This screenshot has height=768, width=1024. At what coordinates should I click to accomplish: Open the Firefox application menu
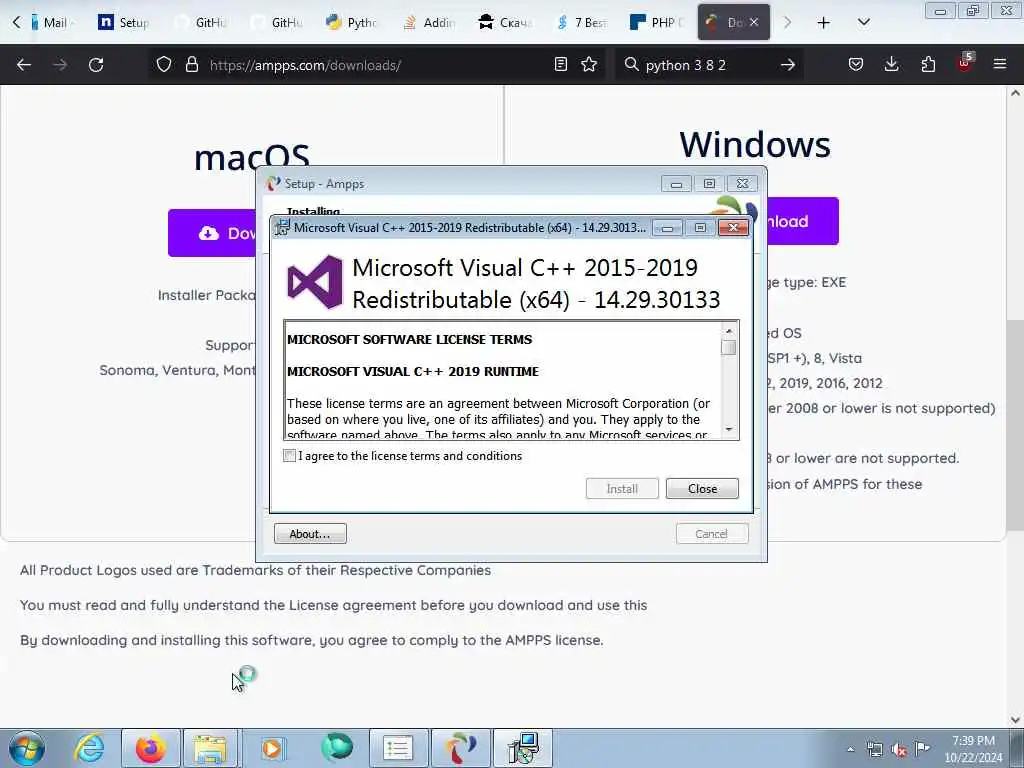tap(999, 64)
